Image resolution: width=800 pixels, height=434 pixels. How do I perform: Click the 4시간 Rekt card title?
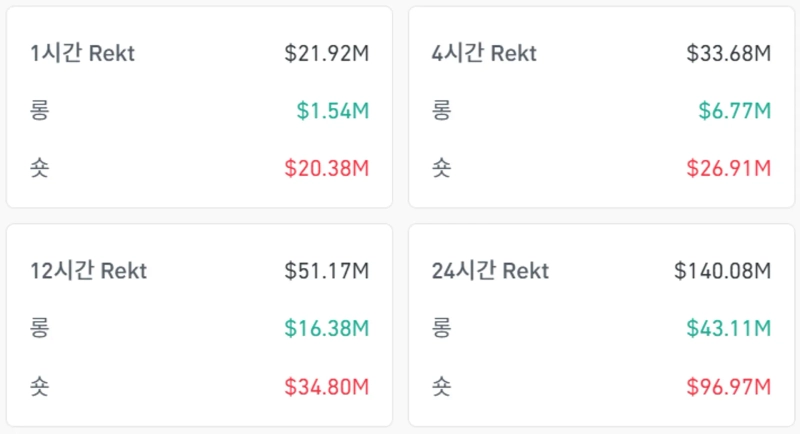(485, 53)
